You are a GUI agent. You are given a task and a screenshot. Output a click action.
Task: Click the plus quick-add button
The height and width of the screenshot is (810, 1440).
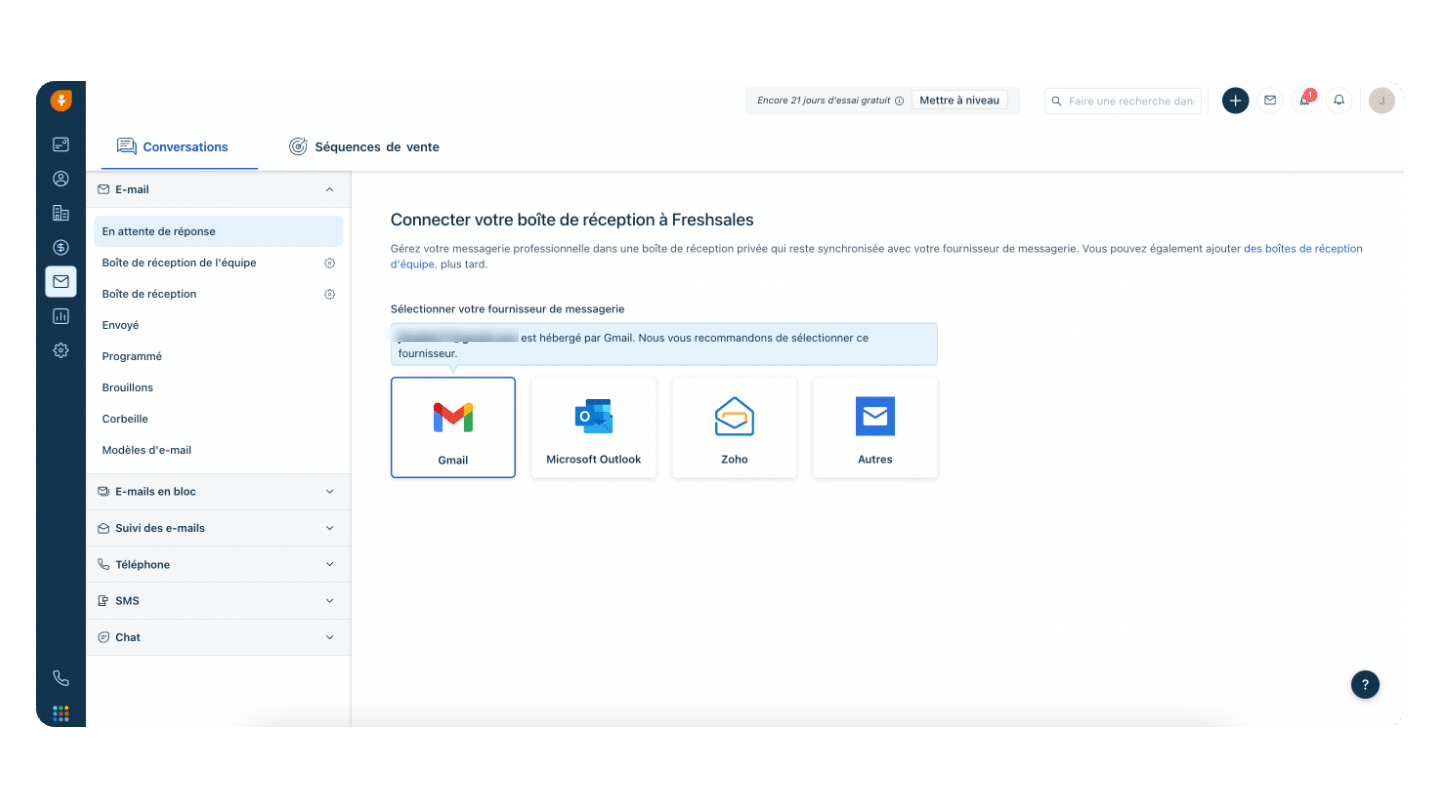point(1236,100)
